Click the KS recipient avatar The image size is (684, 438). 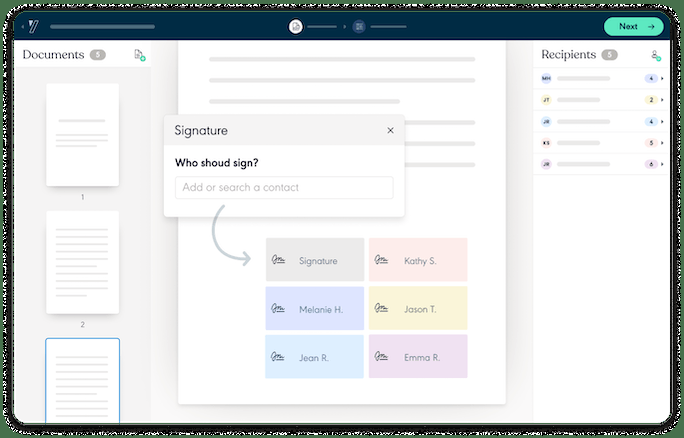(x=546, y=143)
